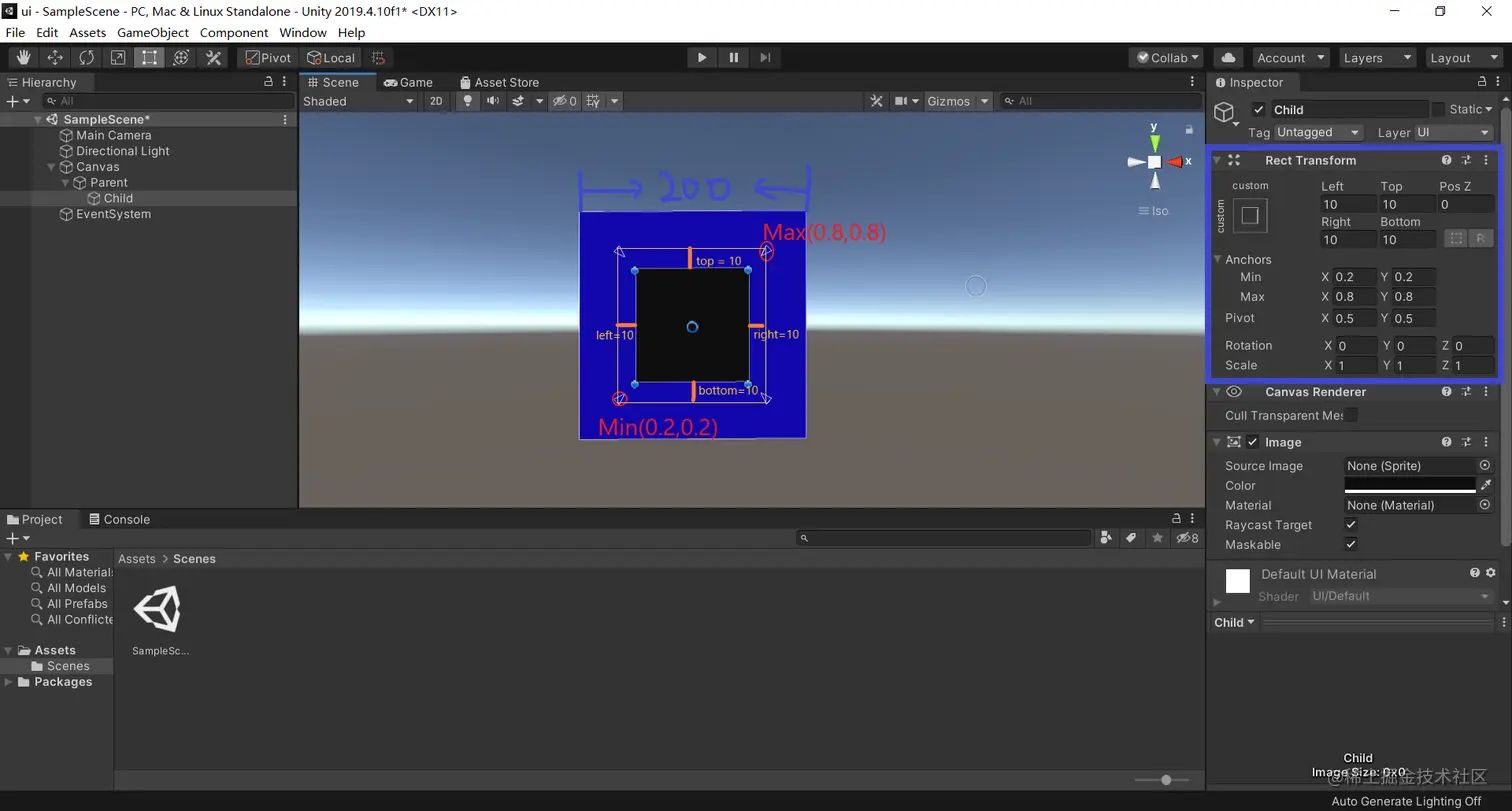Open the Account dropdown
The height and width of the screenshot is (811, 1512).
tap(1290, 58)
